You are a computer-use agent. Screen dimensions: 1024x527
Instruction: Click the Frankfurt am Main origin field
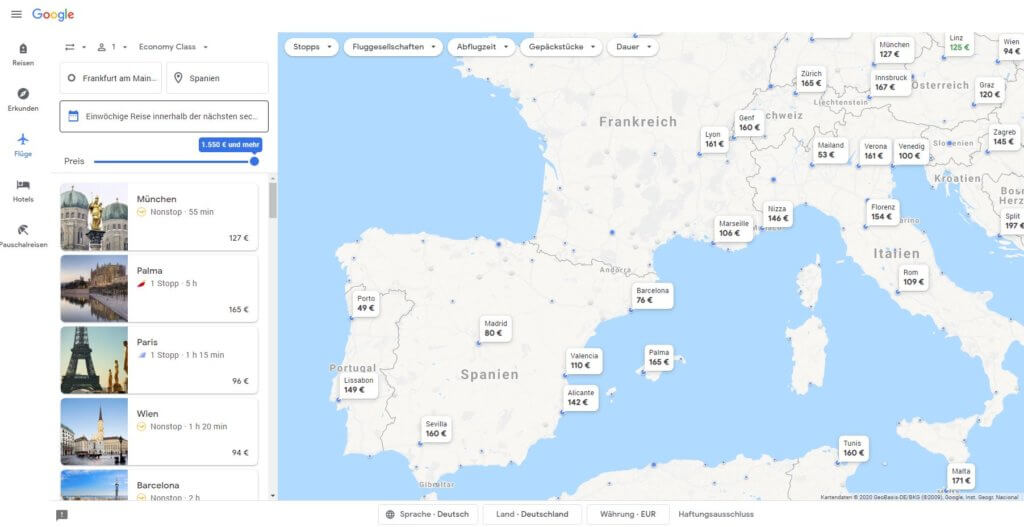point(110,78)
